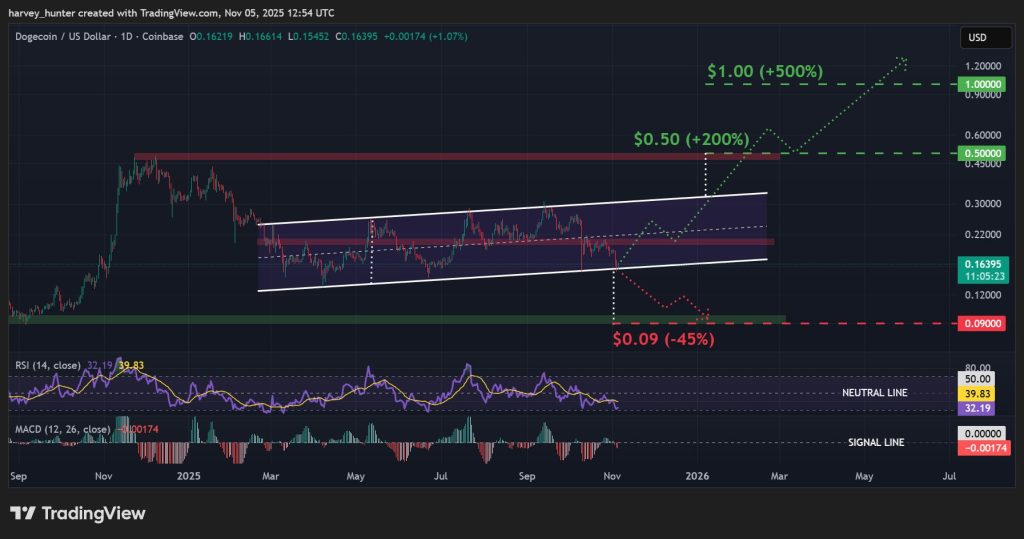
Task: Click the green arrowhead at the projection's top
Action: 903,62
